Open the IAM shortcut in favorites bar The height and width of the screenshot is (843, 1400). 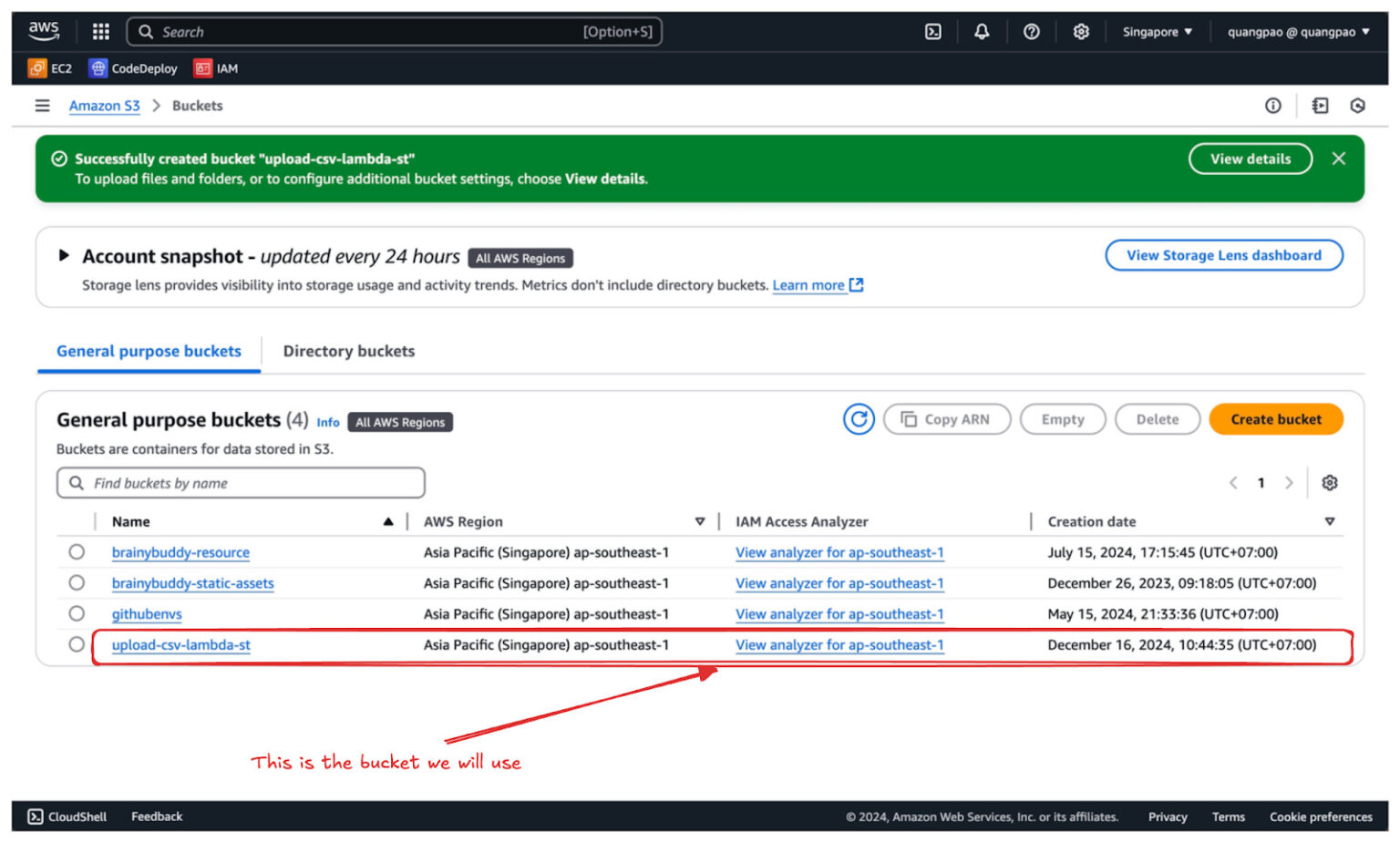216,68
